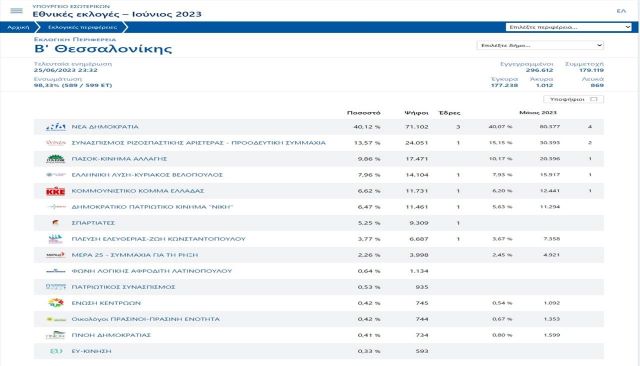Click the Σπαρτιάτες helmet logo
The image size is (640, 366).
pos(56,223)
